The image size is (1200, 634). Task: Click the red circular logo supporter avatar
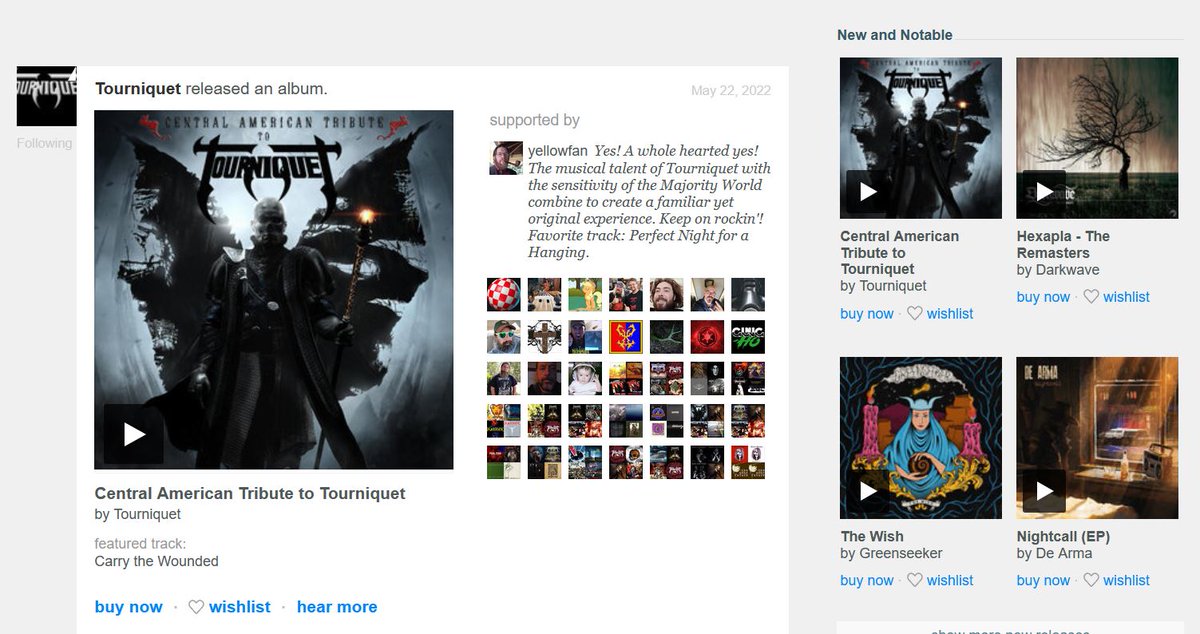(707, 337)
